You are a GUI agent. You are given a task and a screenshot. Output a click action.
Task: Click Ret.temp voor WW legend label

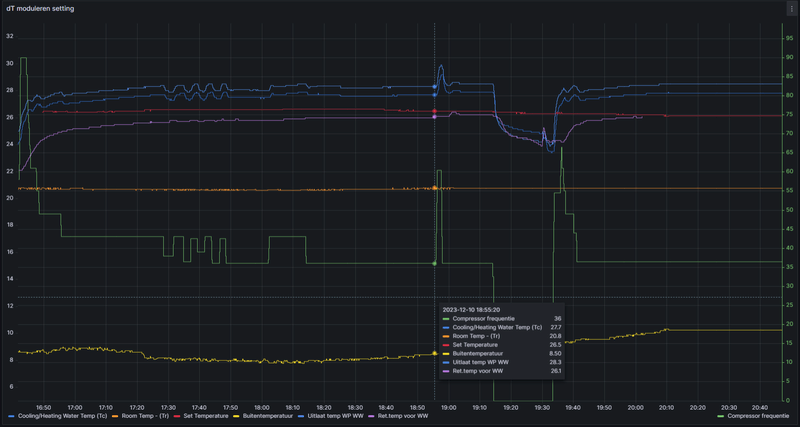tap(405, 415)
